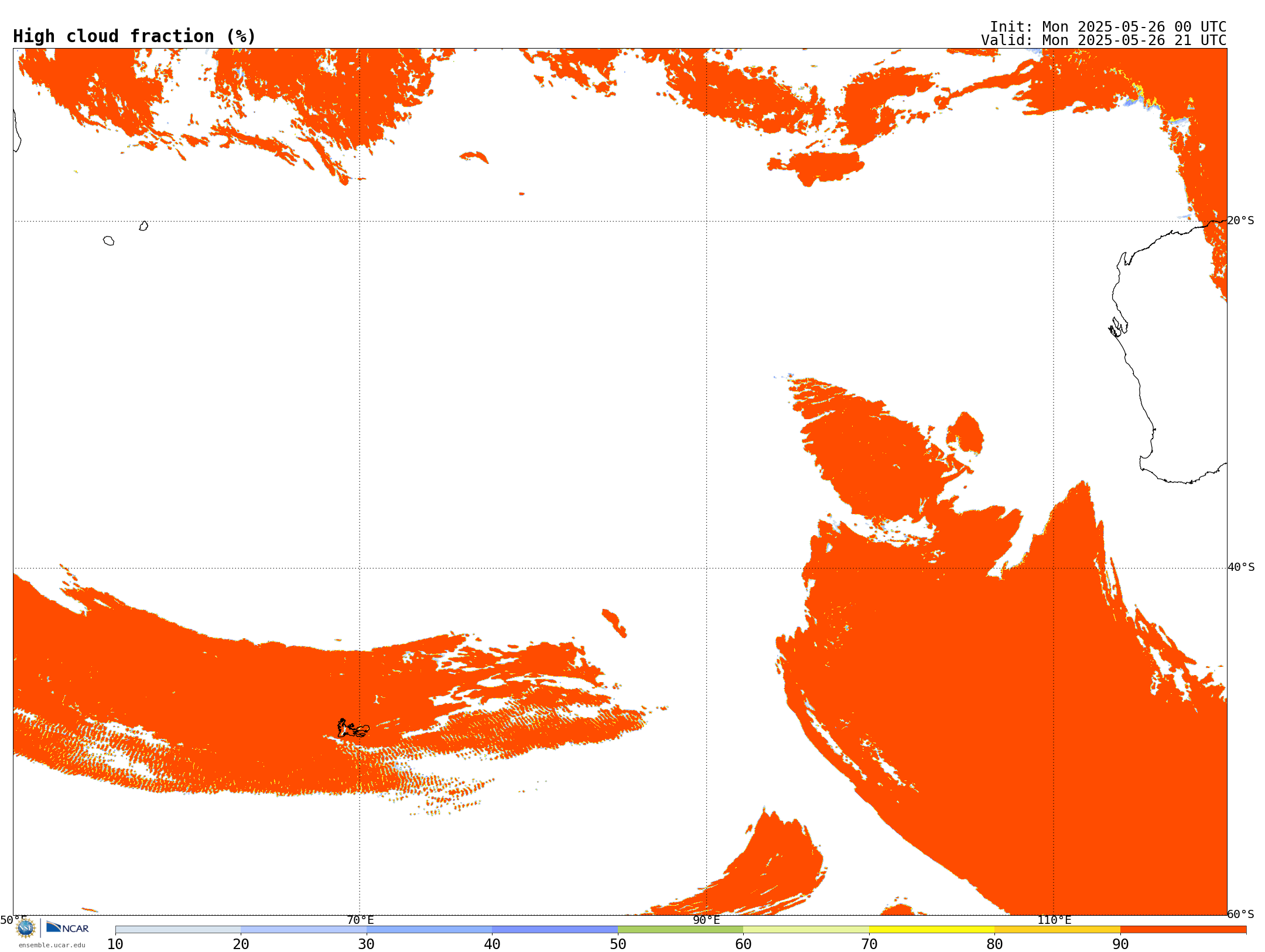Pick the light blue 20-30 colorbar segment
The image size is (1265, 952).
pyautogui.click(x=303, y=930)
